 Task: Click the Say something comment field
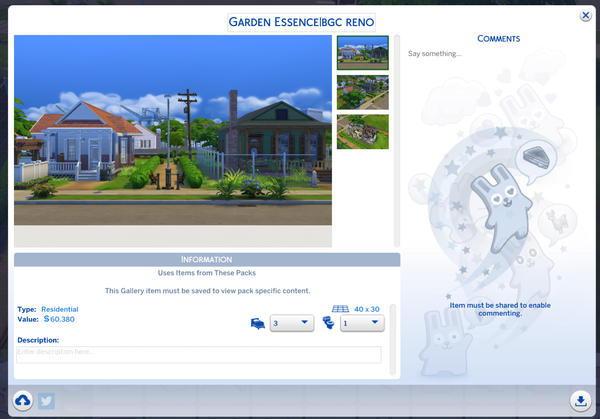tap(435, 54)
